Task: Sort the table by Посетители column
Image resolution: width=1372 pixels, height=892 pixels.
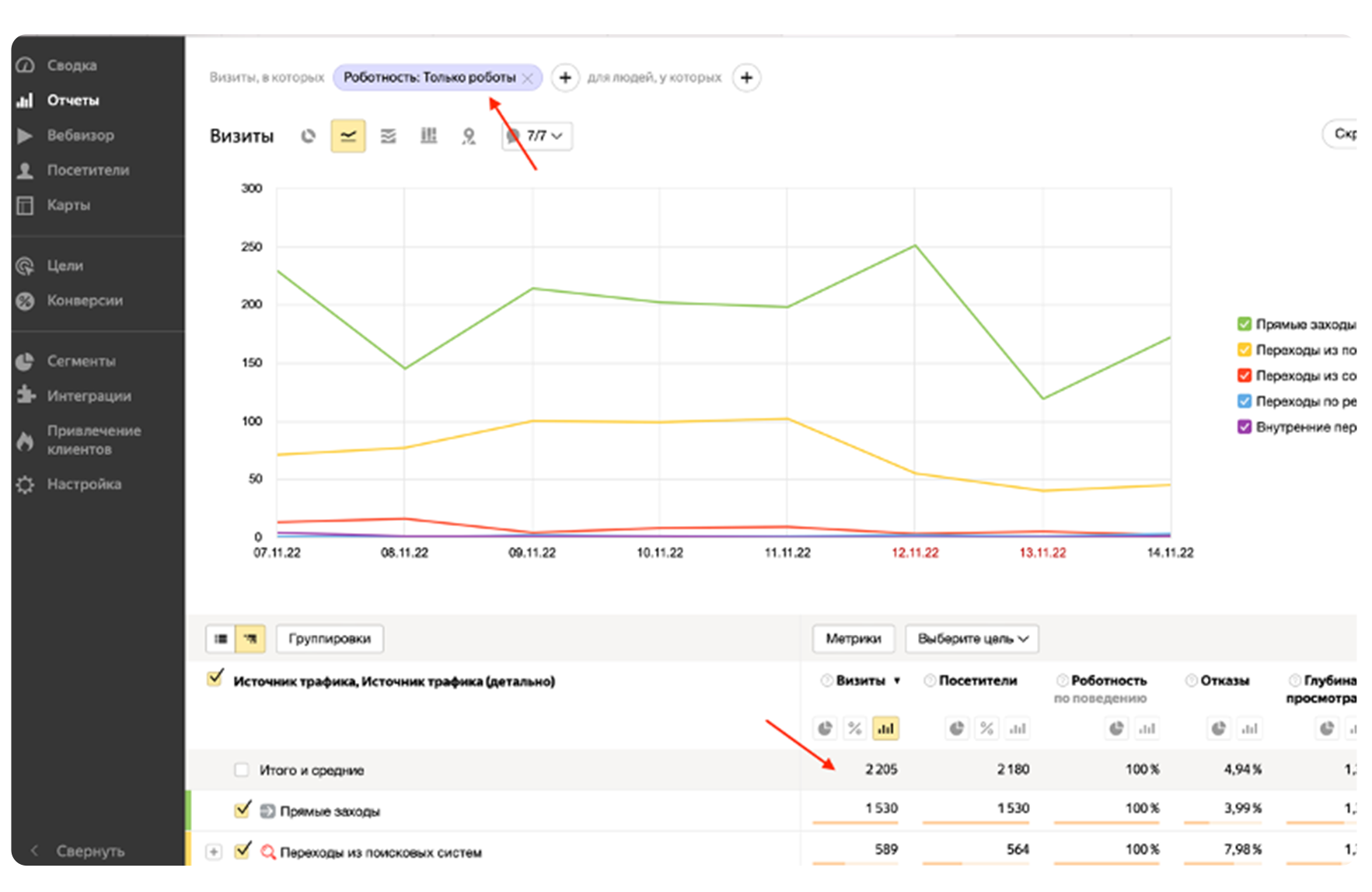Action: tap(978, 681)
